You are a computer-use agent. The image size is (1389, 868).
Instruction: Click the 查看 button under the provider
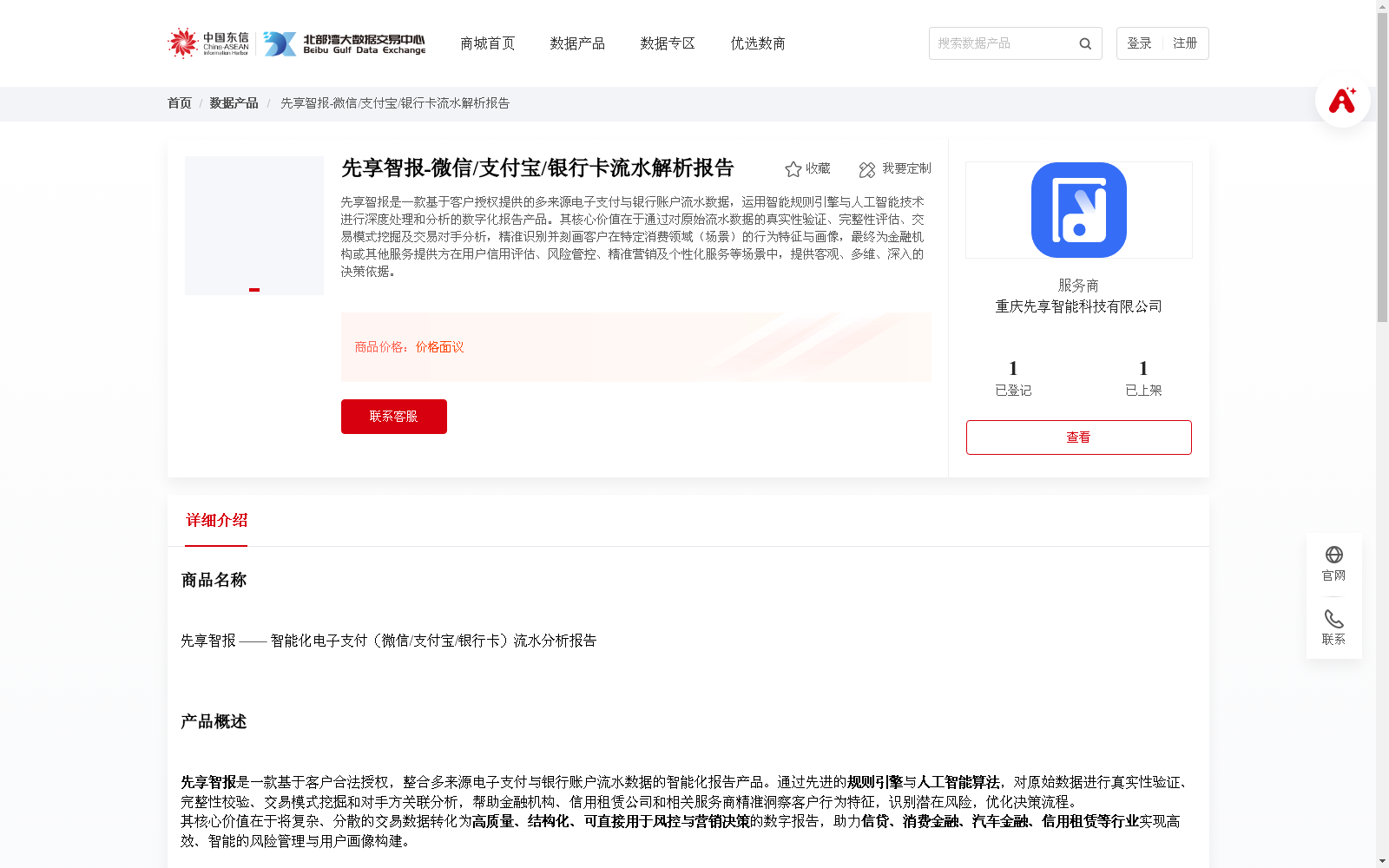1079,437
